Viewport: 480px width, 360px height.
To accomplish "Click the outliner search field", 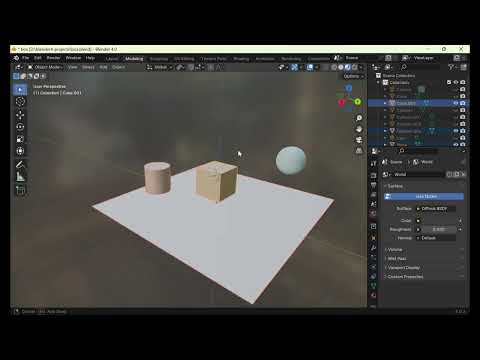I will [x=421, y=67].
